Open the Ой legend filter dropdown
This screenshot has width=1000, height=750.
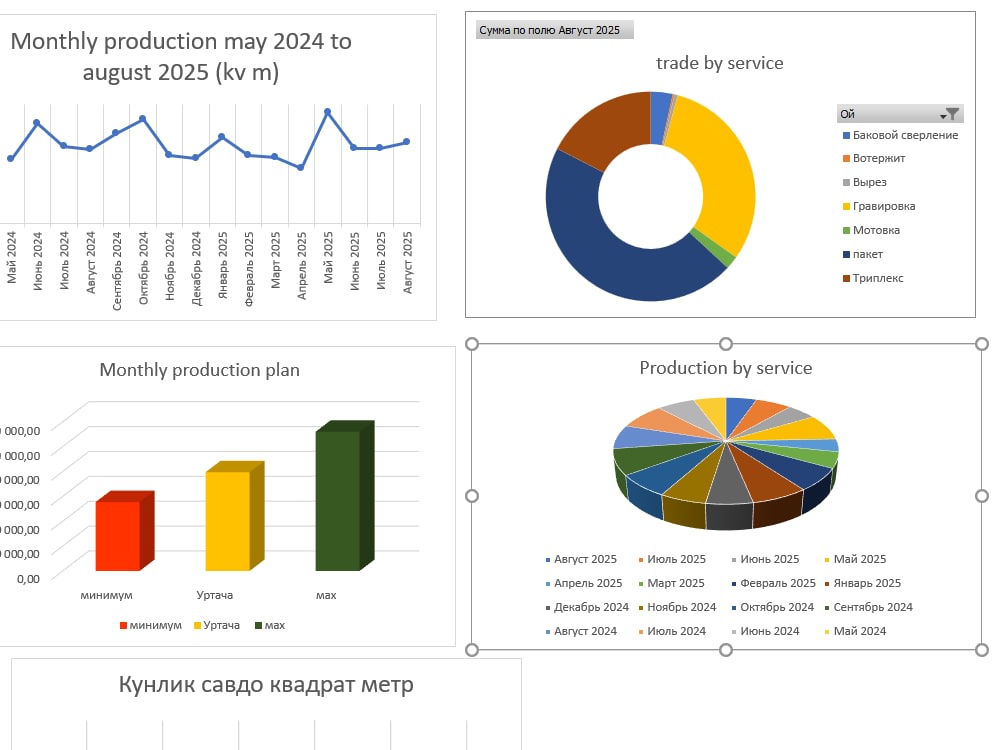950,114
